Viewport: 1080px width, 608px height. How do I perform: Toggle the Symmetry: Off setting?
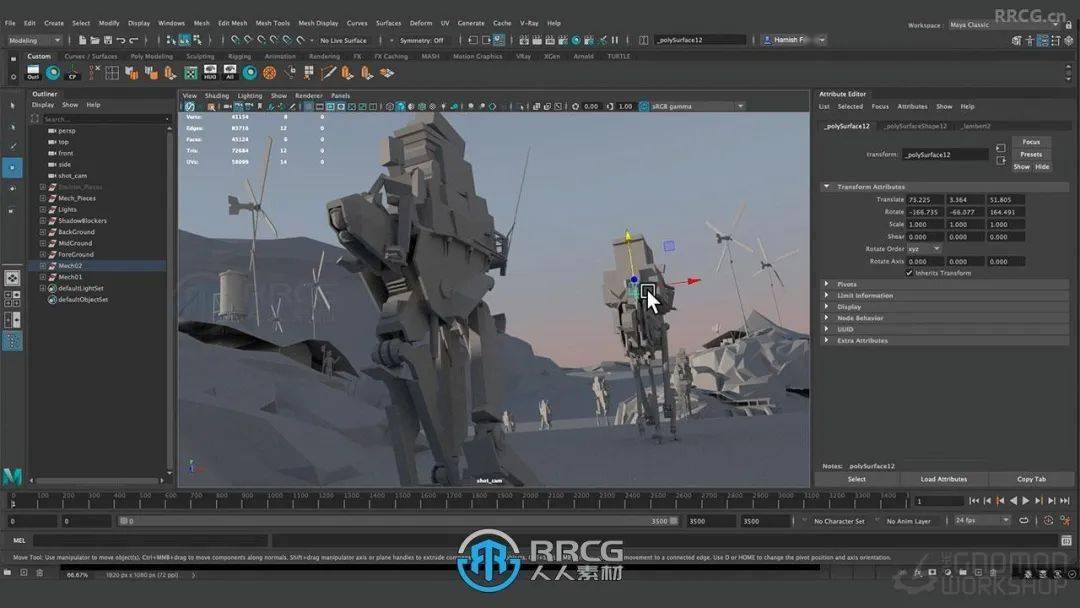421,40
